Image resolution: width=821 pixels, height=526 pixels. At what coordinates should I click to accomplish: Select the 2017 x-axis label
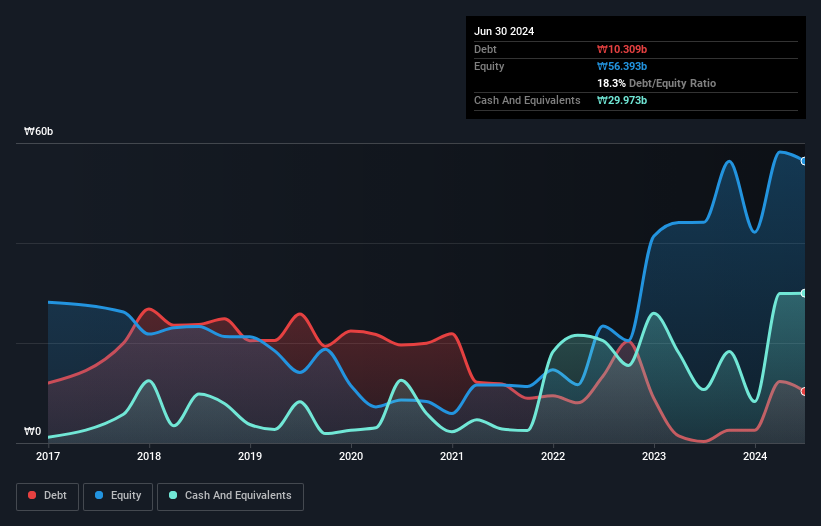click(48, 456)
